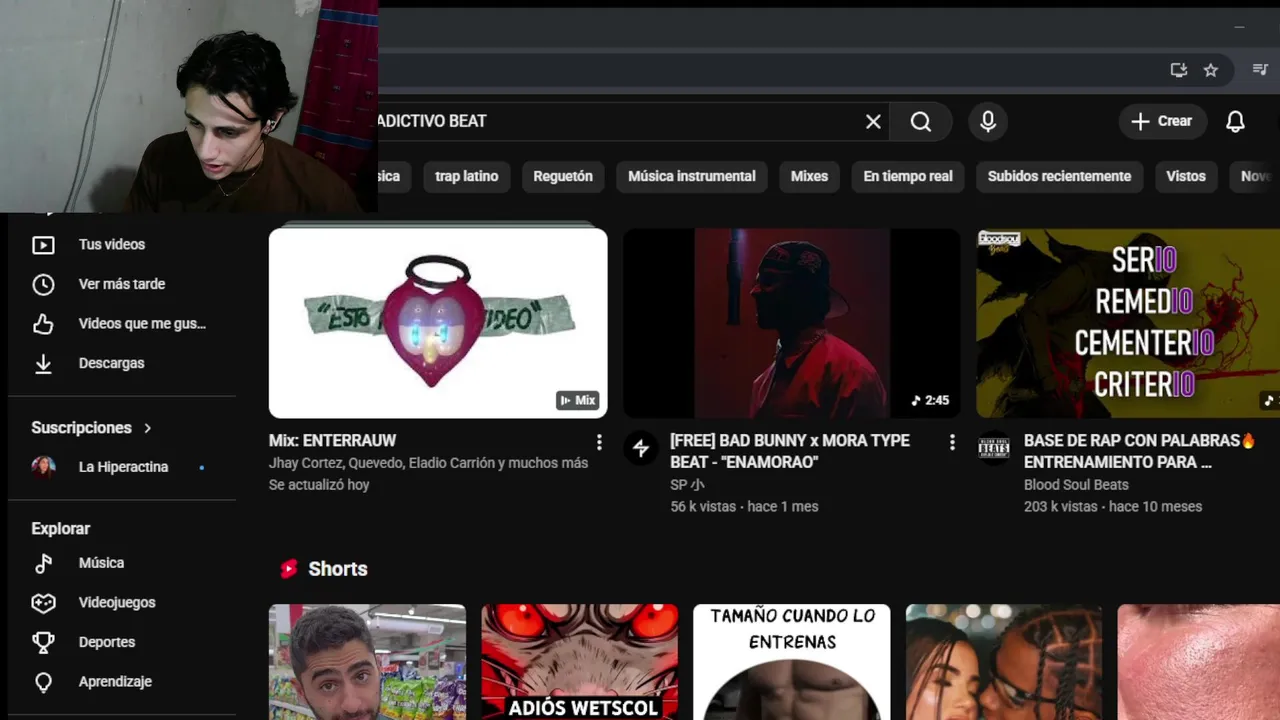Click the SP channel lightning avatar

(641, 448)
